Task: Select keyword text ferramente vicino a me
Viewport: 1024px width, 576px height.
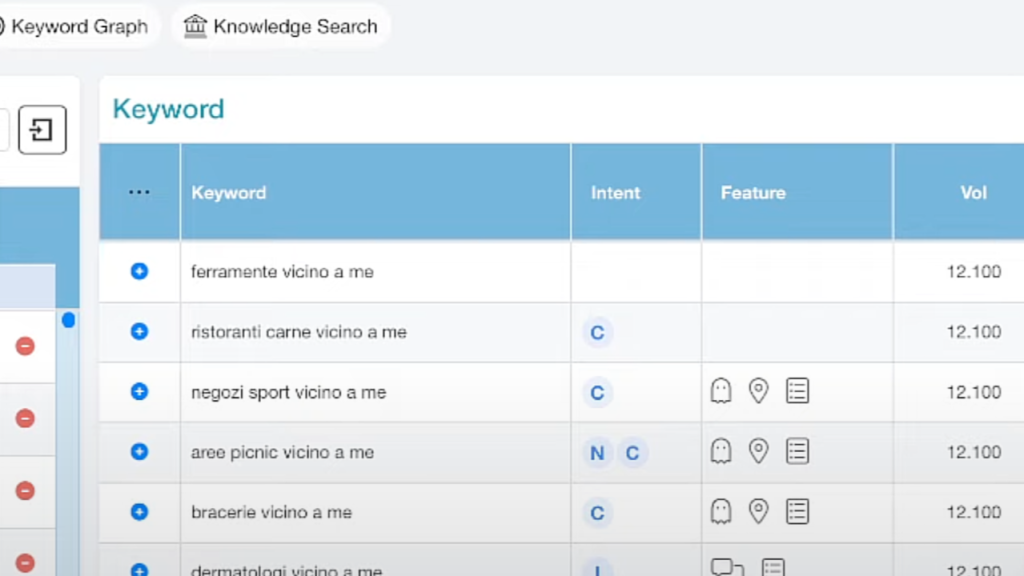Action: pyautogui.click(x=282, y=272)
